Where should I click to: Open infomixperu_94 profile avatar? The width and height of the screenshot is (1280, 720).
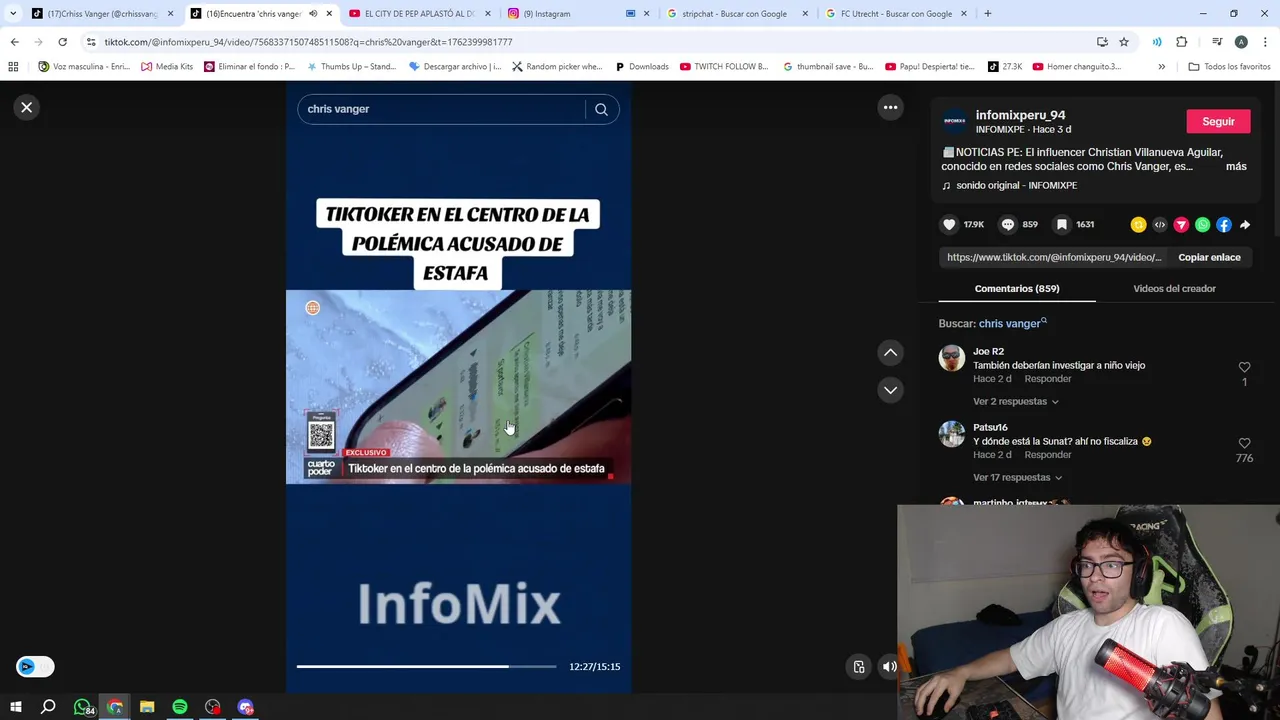click(955, 121)
